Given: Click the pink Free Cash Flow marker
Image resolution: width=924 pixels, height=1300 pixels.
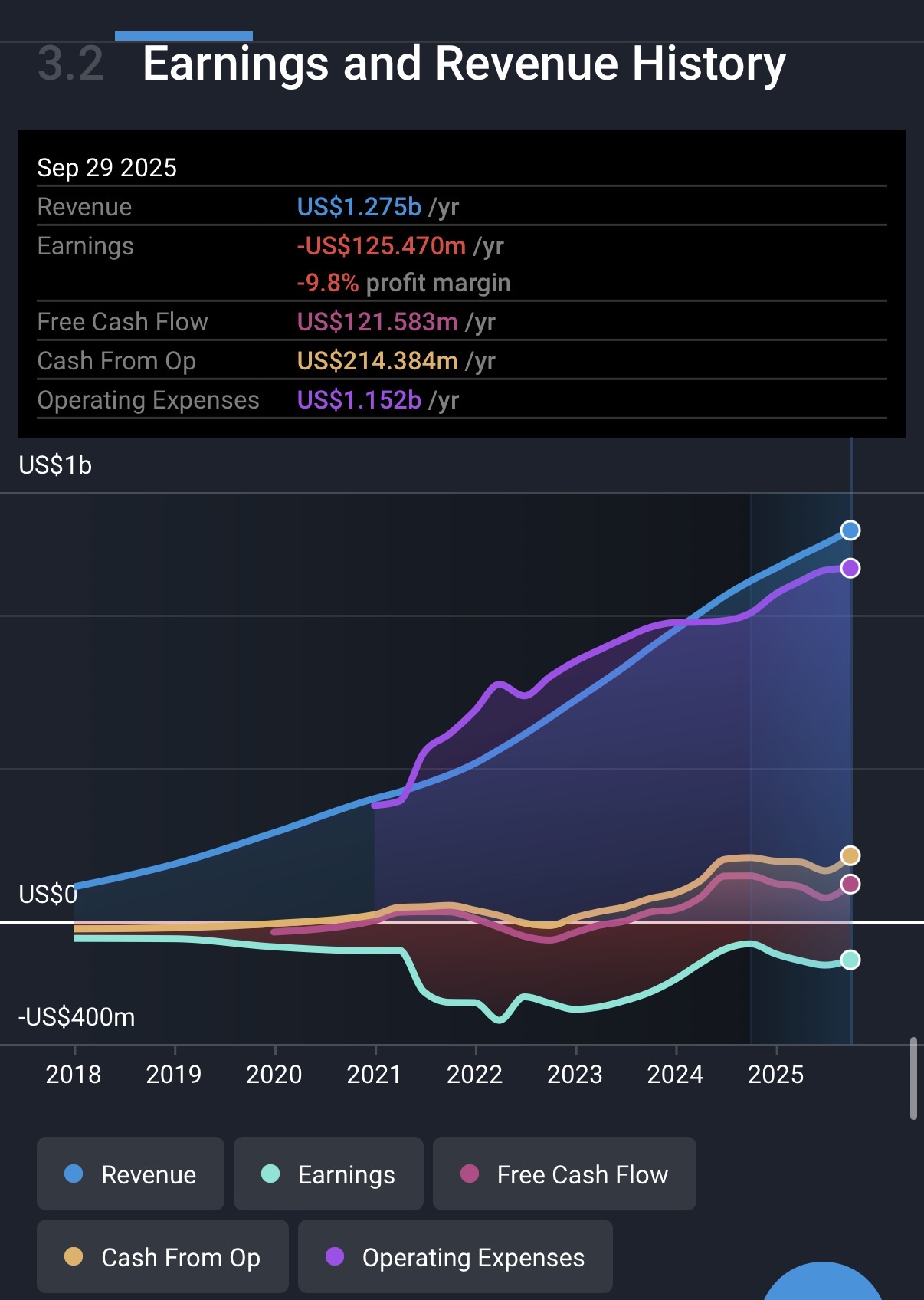Looking at the screenshot, I should point(850,884).
